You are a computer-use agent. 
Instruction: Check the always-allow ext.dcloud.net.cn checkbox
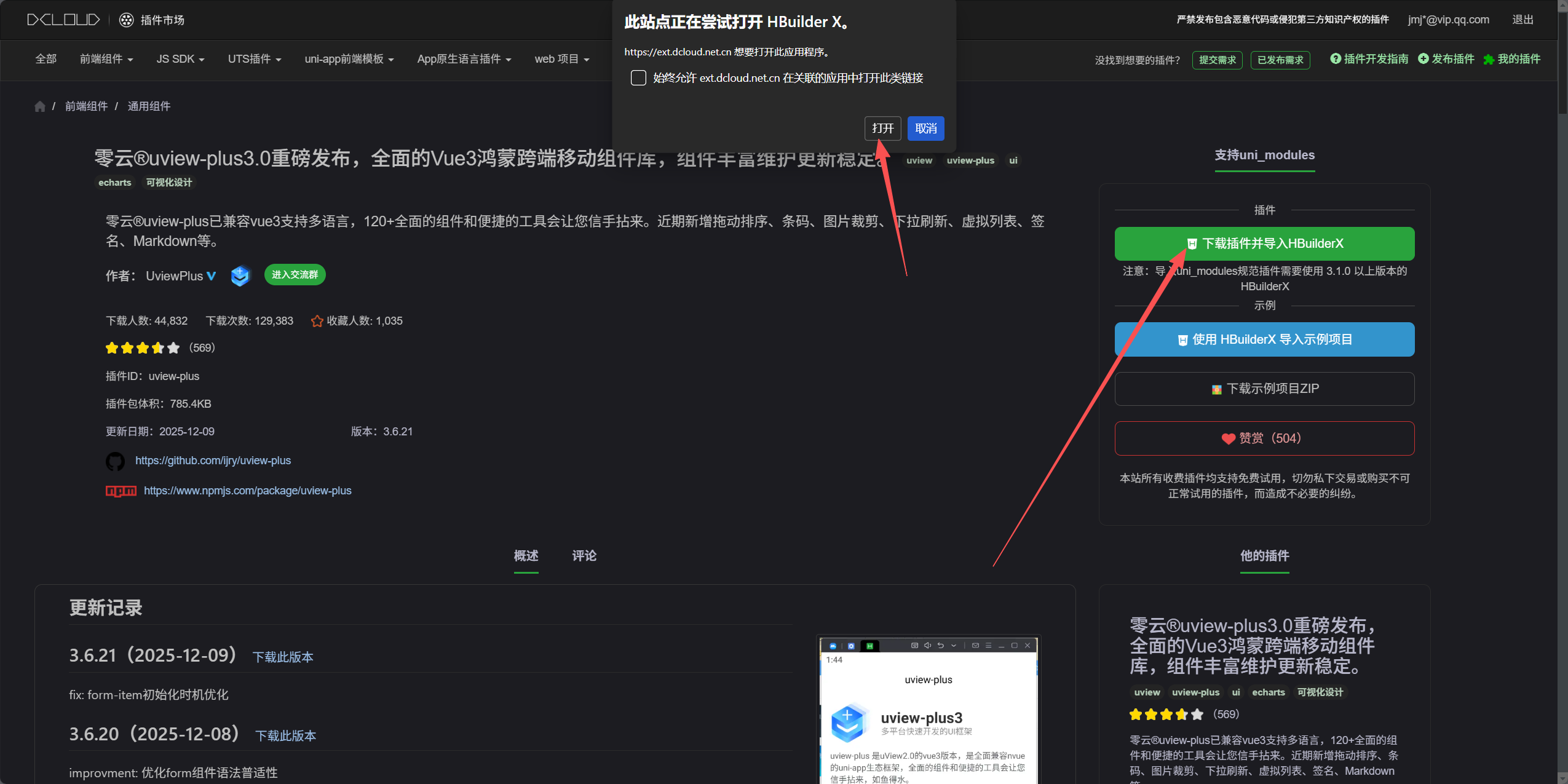coord(638,78)
